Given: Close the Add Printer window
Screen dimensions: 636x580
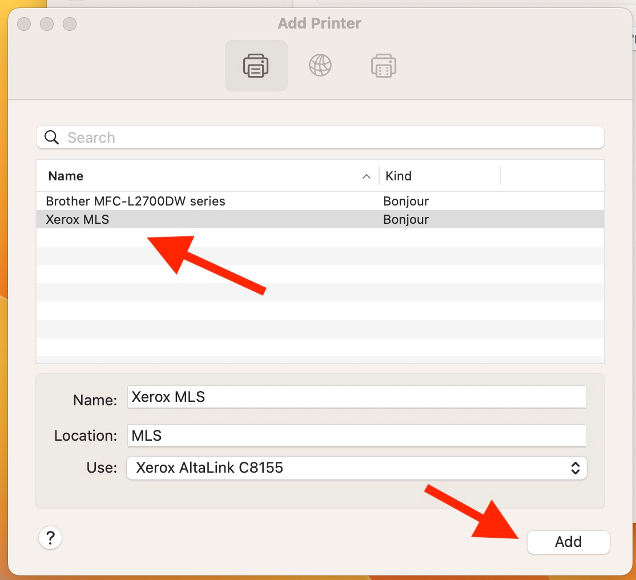Looking at the screenshot, I should 24,24.
